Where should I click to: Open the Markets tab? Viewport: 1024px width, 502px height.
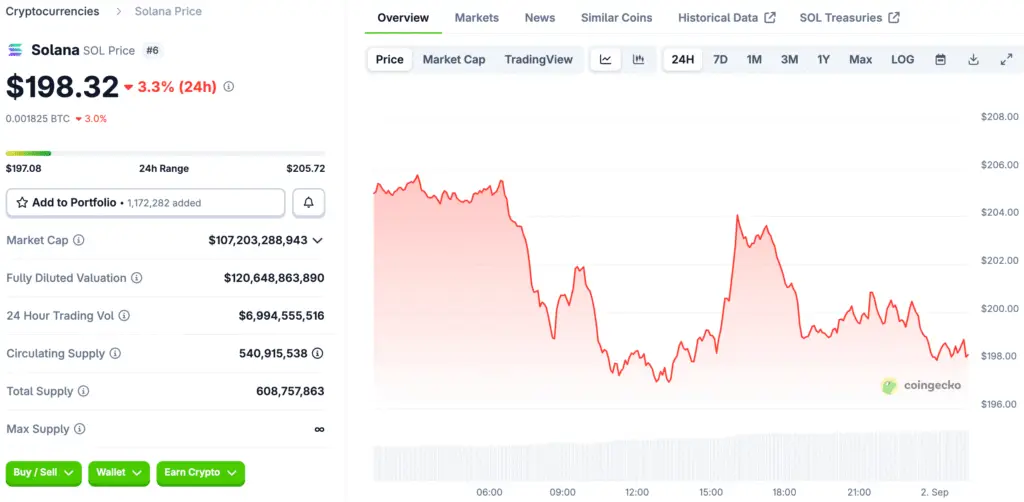tap(476, 18)
